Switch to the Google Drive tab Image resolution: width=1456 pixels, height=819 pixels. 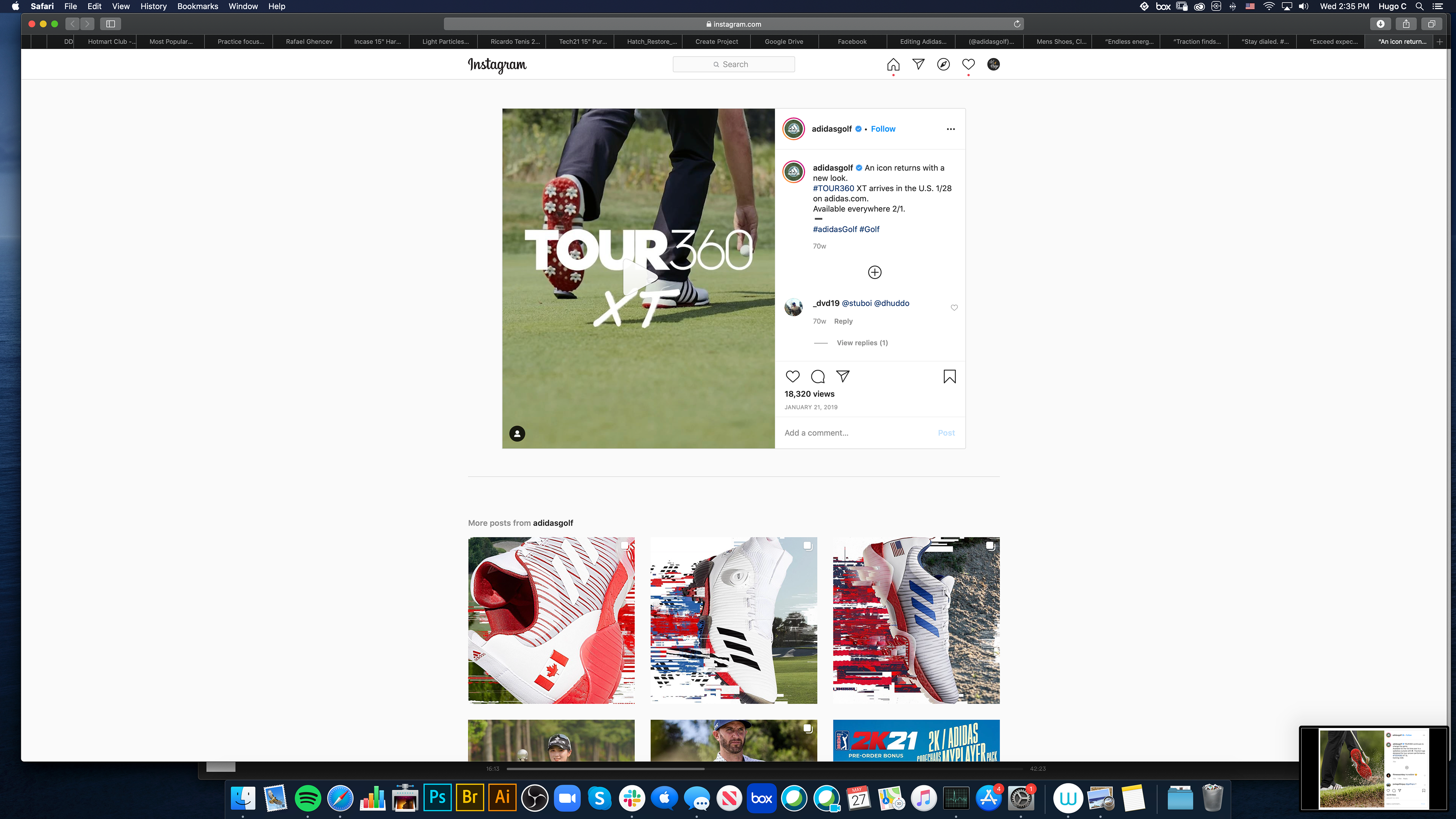784,41
